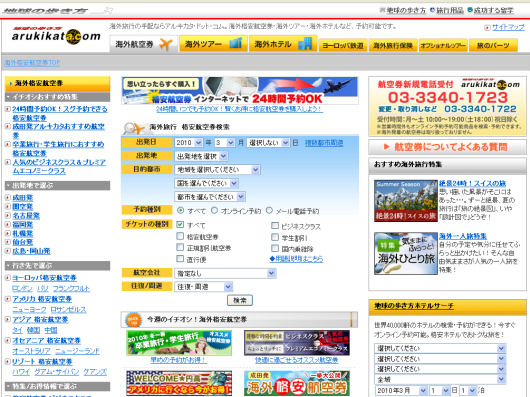Click the red arrow icon beside サイトマップ
Image resolution: width=530 pixels, height=397 pixels.
(487, 28)
